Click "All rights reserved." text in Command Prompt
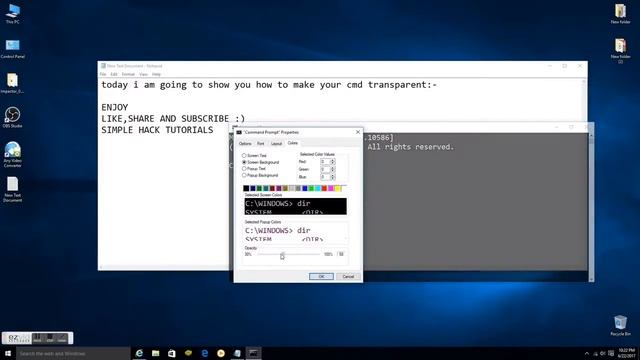The width and height of the screenshot is (640, 360). (411, 147)
